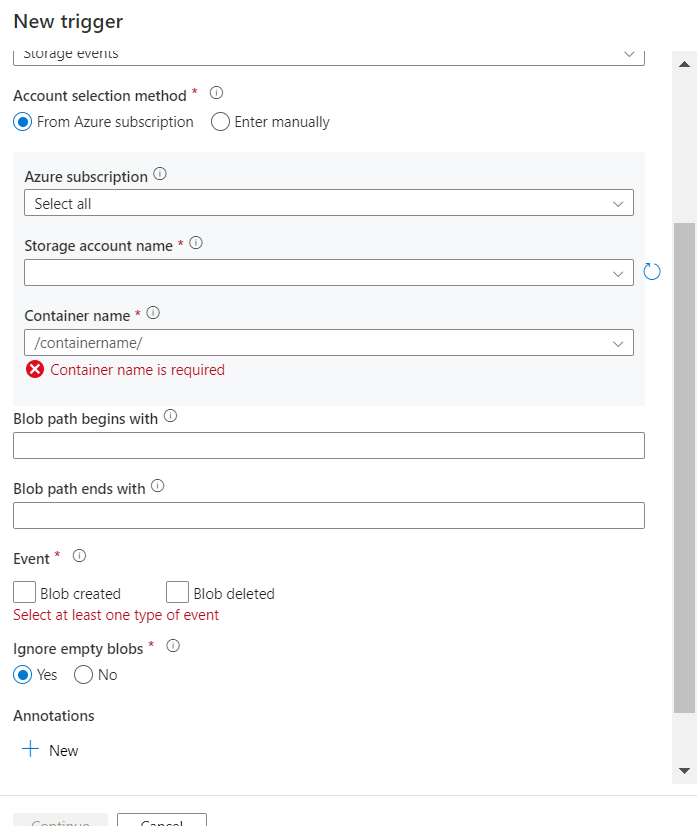Select the Enter manually radio option

point(221,122)
